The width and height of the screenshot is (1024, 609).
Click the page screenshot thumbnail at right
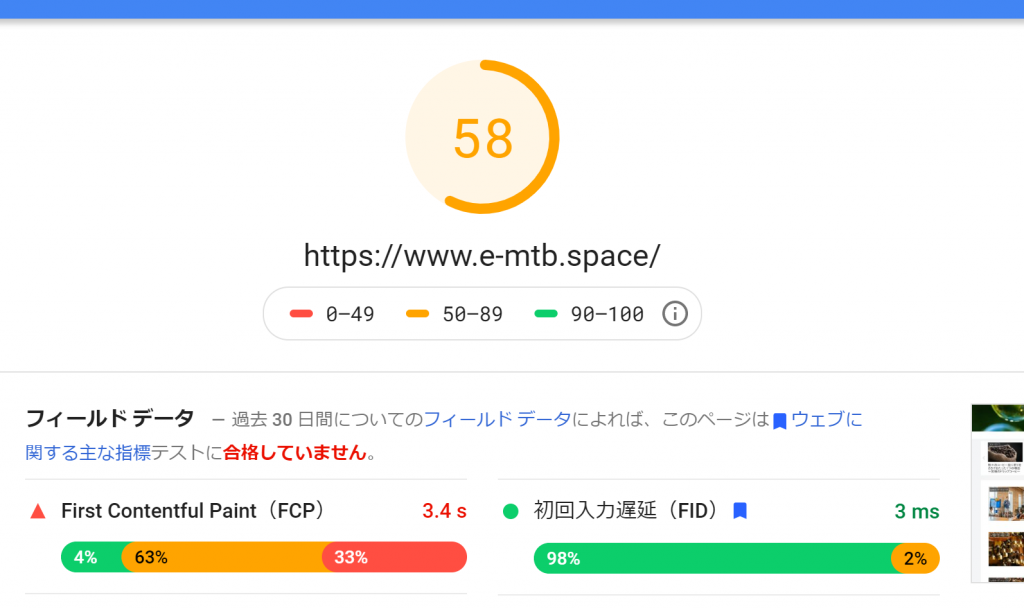pyautogui.click(x=997, y=493)
